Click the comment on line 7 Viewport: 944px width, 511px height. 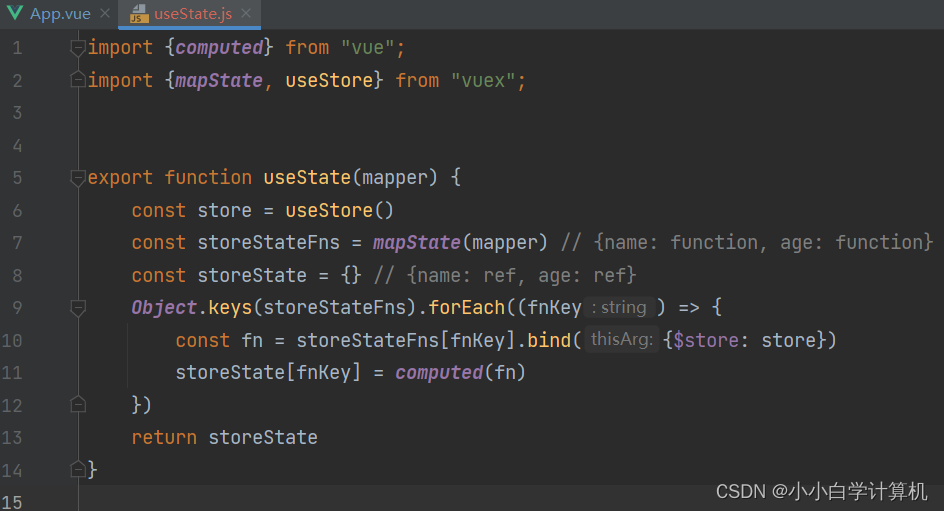point(747,243)
